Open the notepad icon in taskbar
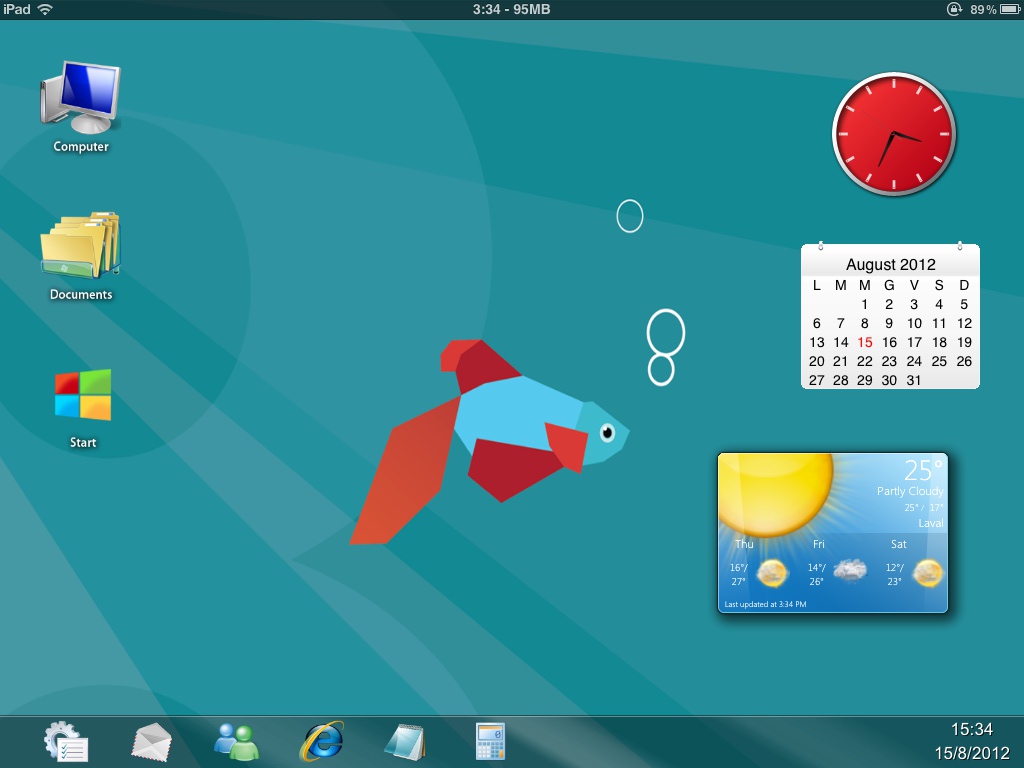 (406, 742)
